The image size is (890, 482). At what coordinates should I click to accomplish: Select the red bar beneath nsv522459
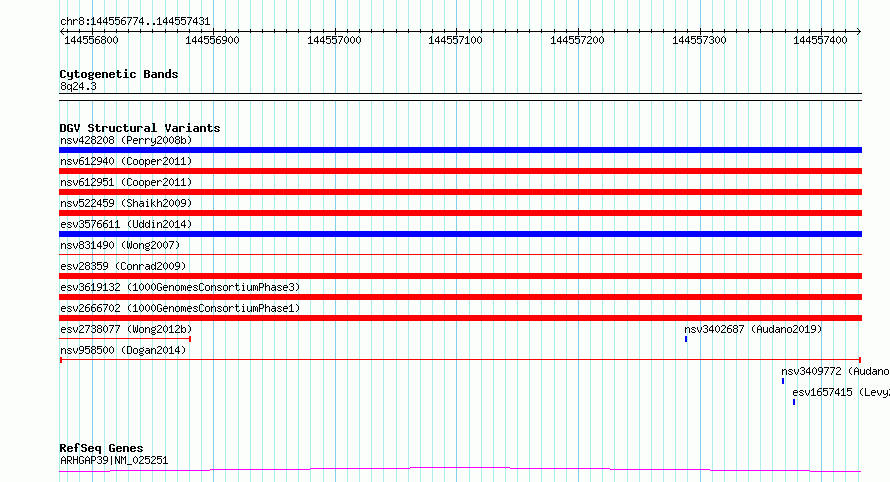(x=460, y=213)
